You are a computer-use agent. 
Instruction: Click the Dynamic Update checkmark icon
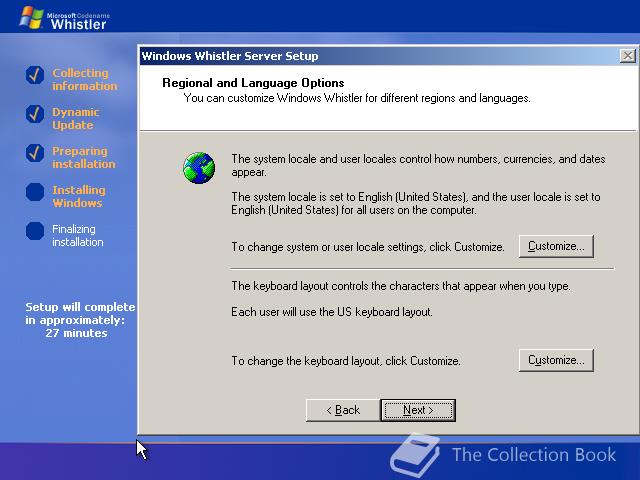pyautogui.click(x=35, y=114)
